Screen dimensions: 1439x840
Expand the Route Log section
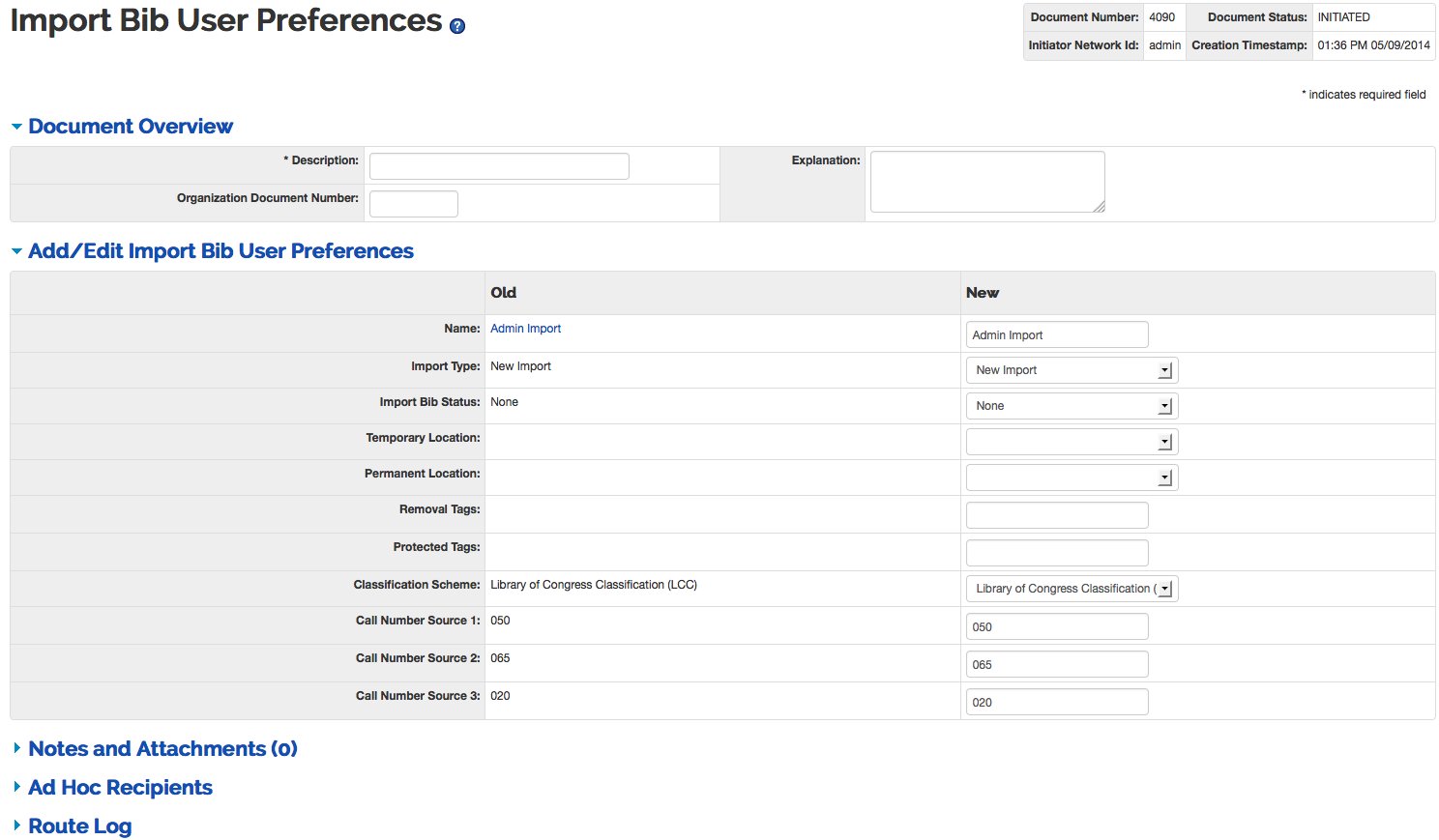point(73,826)
